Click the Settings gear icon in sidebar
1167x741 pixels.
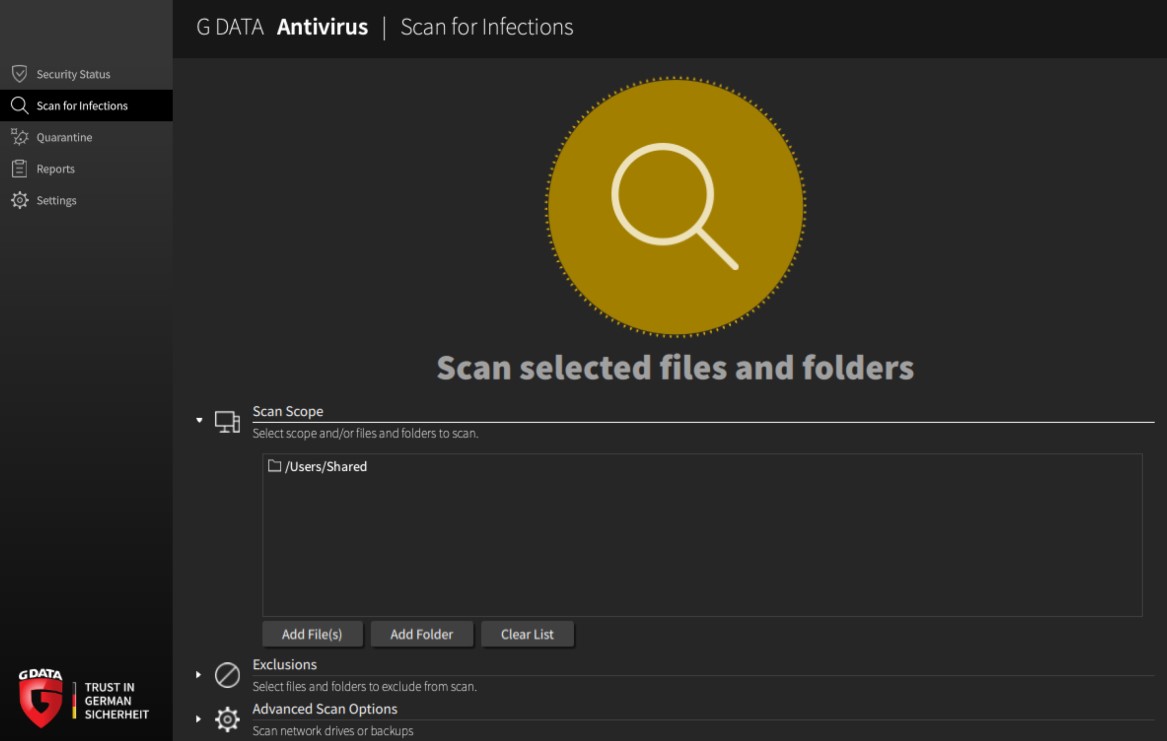tap(19, 200)
